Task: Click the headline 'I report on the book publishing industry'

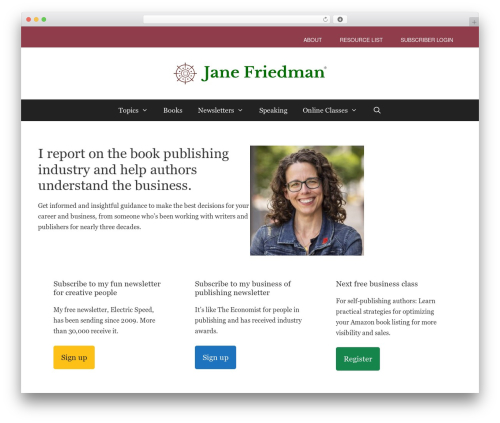Action: pos(133,170)
